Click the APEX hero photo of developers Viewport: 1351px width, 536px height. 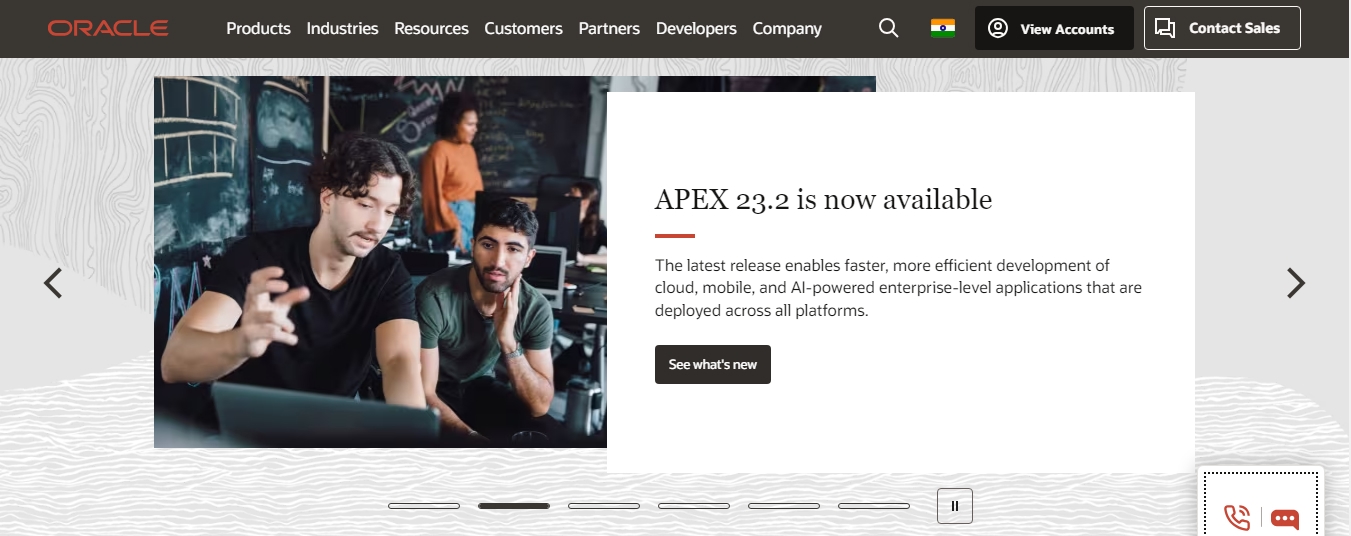tap(380, 262)
